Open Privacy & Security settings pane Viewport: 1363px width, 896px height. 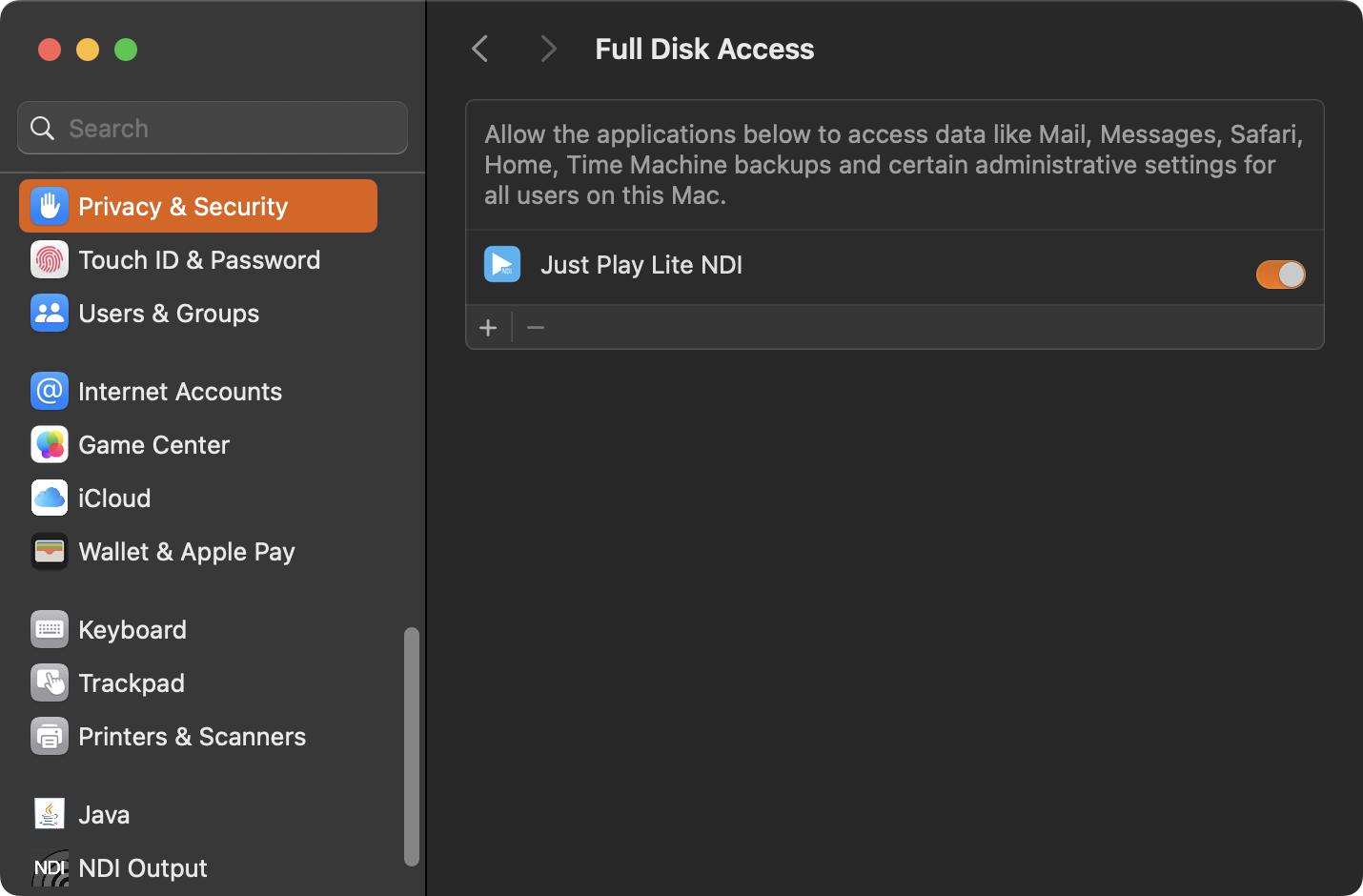[x=198, y=206]
